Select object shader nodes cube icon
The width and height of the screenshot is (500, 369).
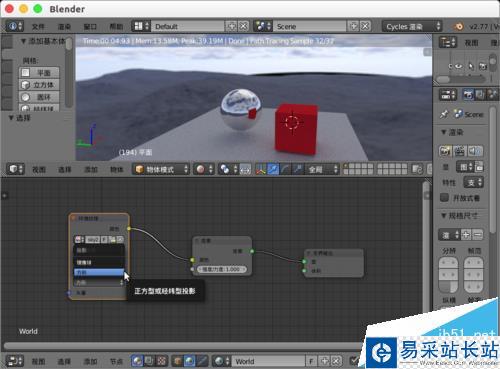(177, 361)
